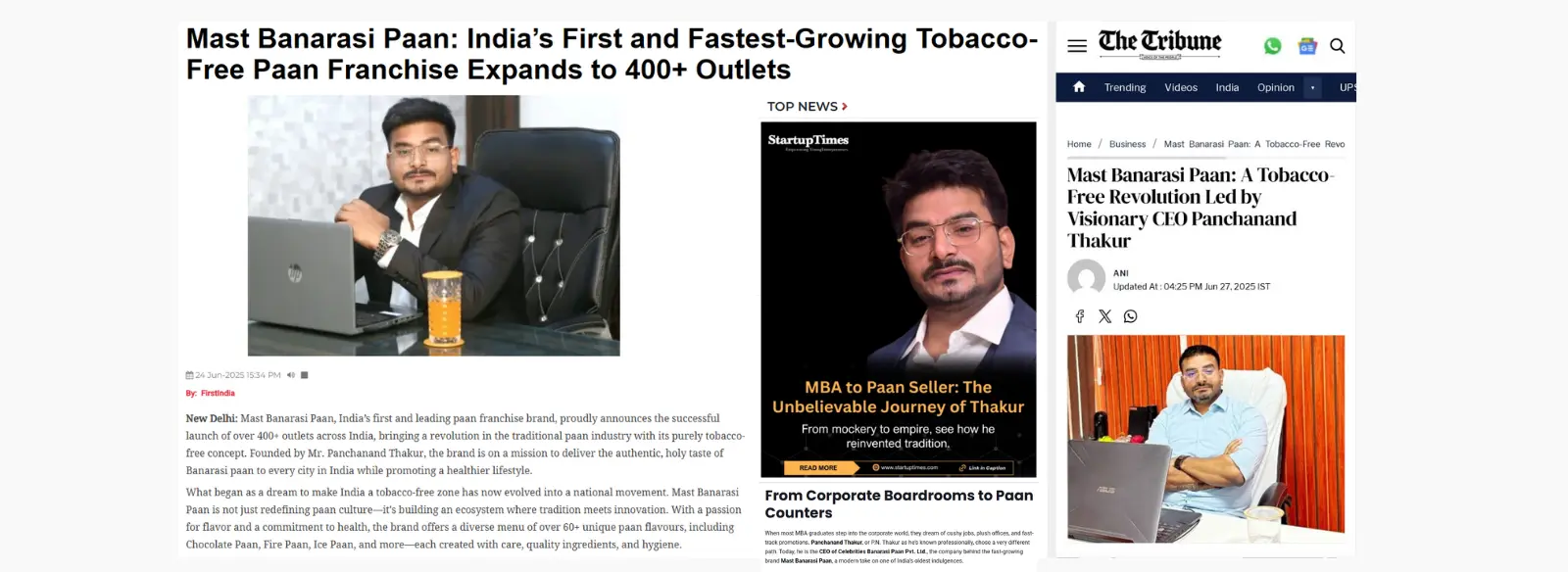The image size is (1568, 572).
Task: Share the article on X
Action: [1105, 316]
